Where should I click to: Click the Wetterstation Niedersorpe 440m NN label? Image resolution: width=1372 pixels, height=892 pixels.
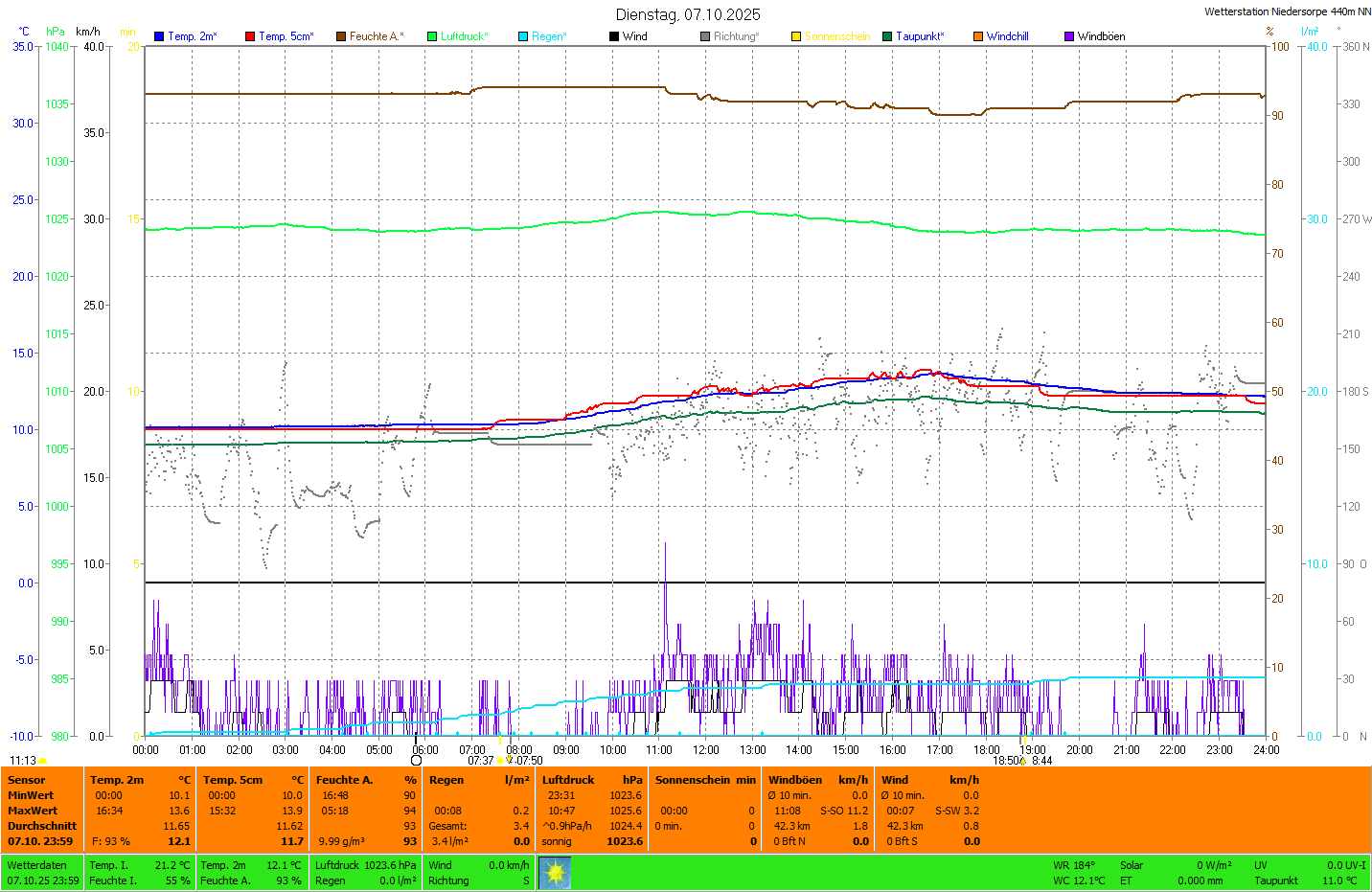[x=1287, y=11]
